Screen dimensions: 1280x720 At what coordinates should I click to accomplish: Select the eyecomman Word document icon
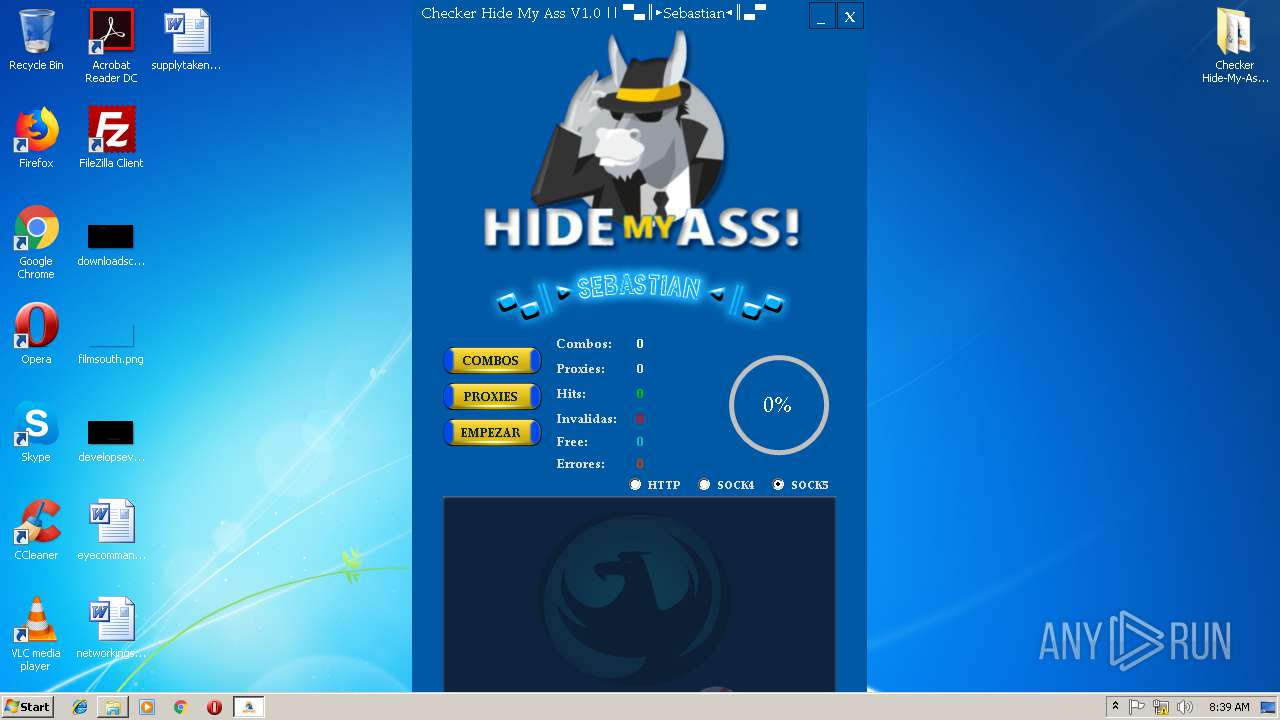coord(111,530)
